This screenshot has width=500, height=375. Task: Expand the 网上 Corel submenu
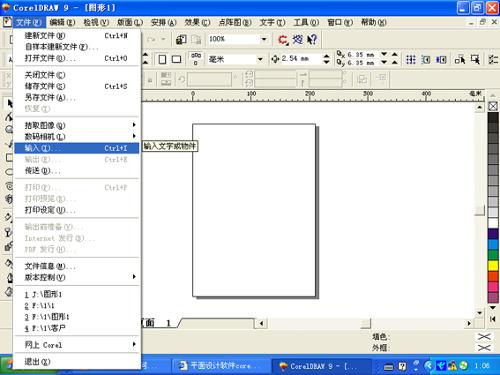pyautogui.click(x=77, y=345)
